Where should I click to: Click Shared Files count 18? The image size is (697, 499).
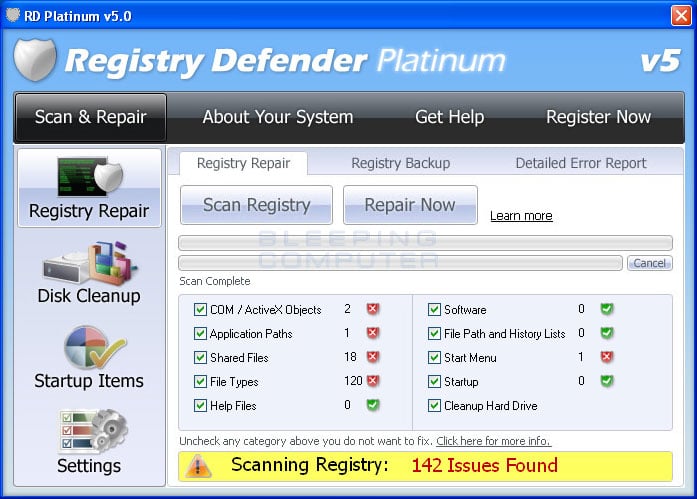350,357
